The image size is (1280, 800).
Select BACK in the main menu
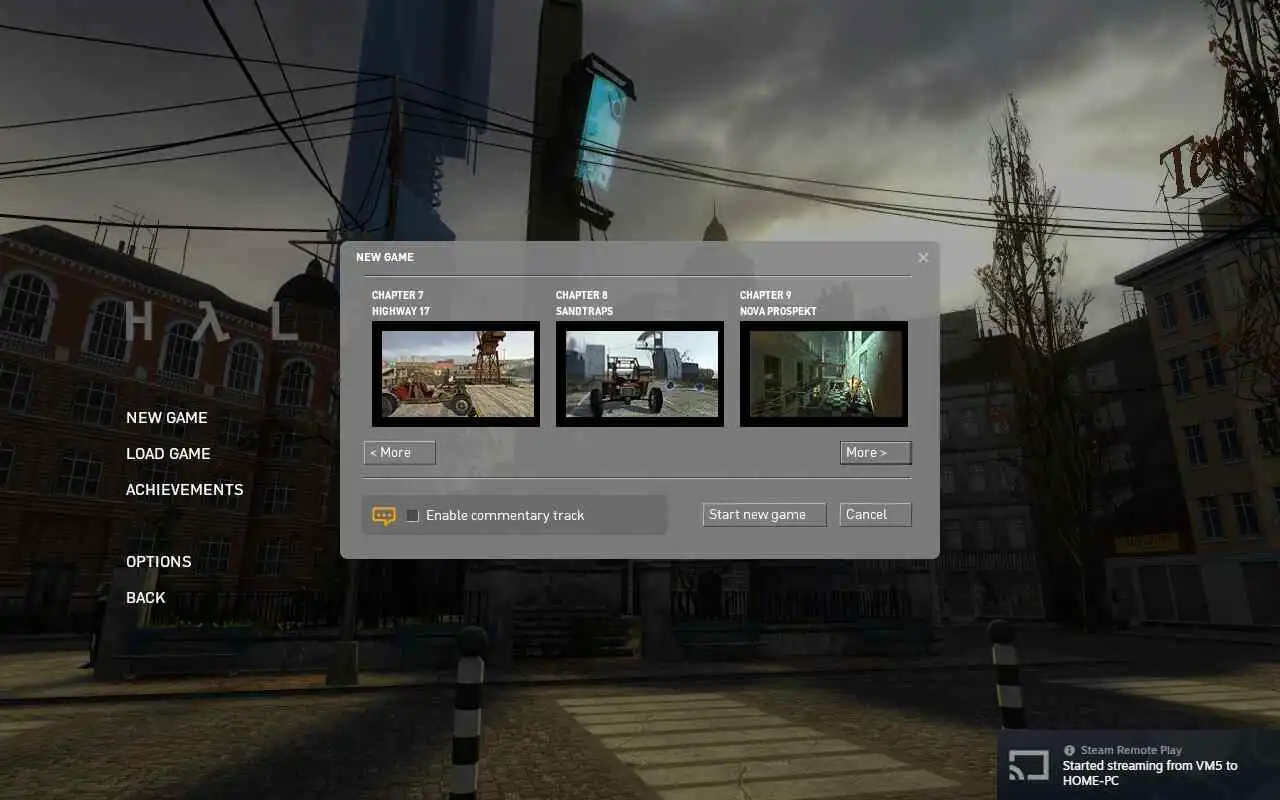tap(146, 598)
